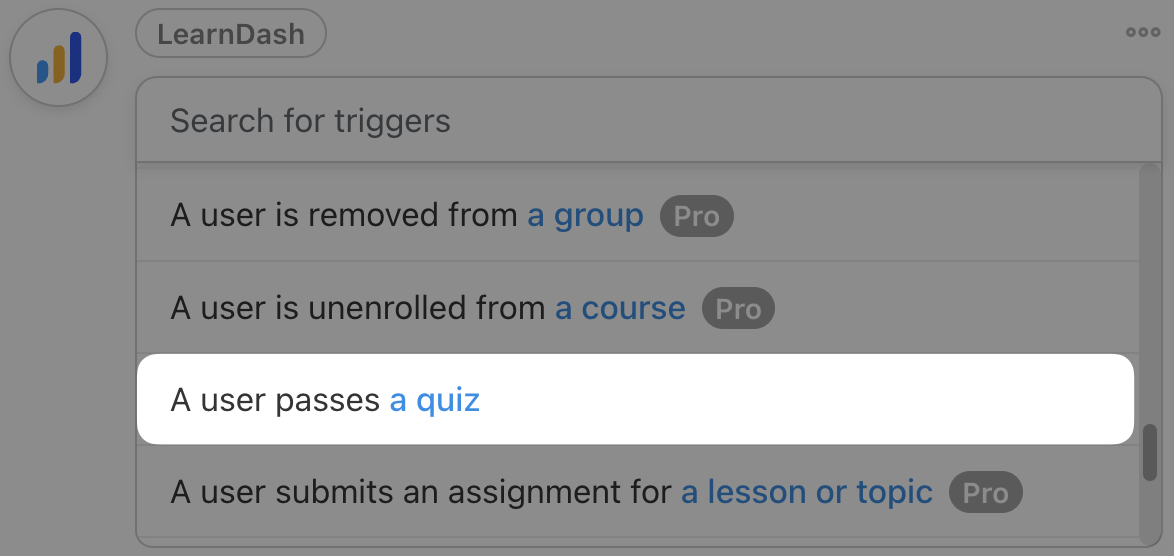Click the "A user passes" text

[276, 400]
